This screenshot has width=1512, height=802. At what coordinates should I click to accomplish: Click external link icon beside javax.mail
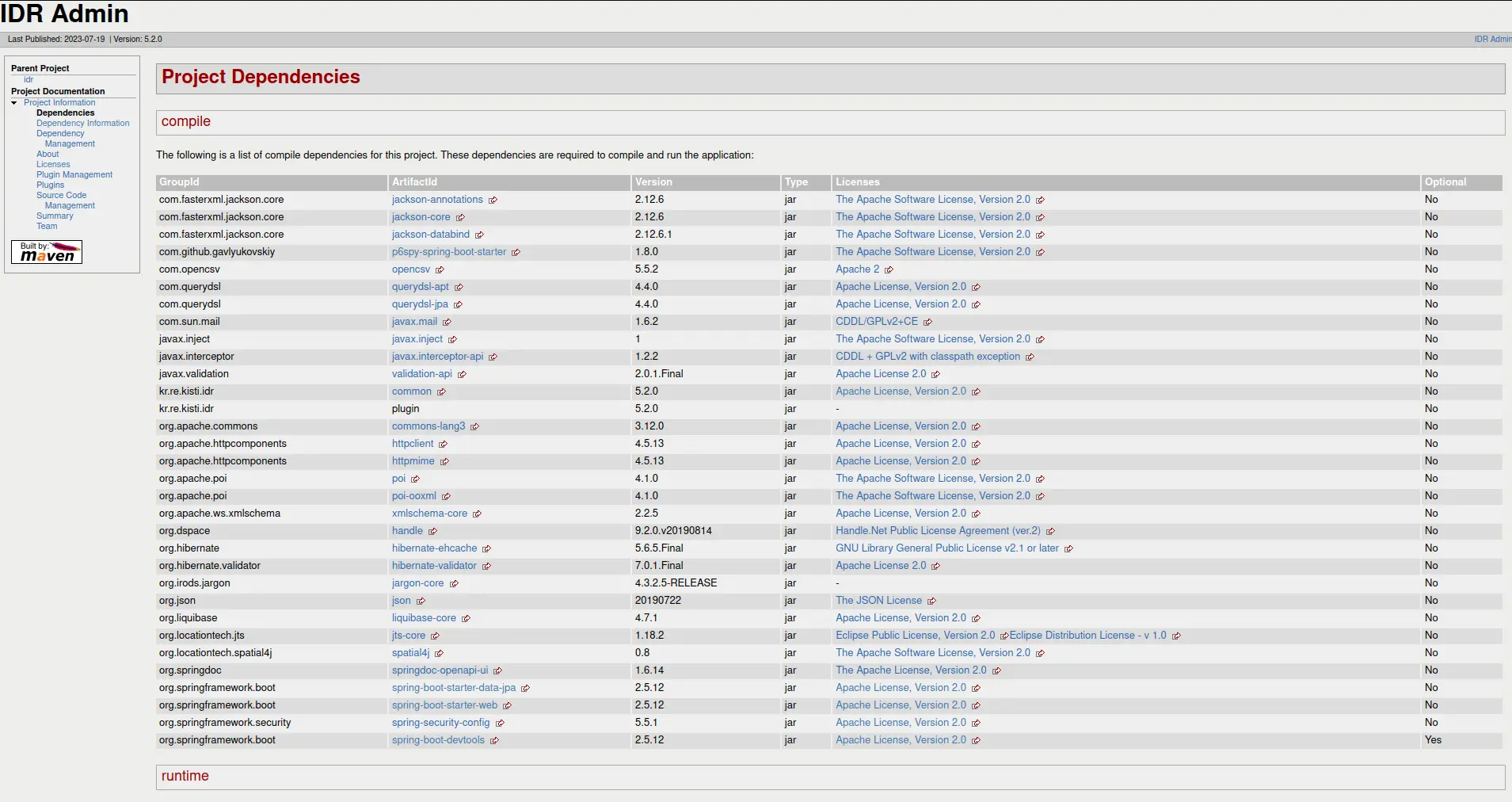coord(447,323)
